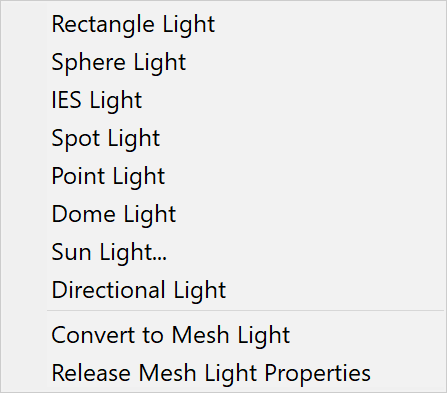447x393 pixels.
Task: Click the Directional Light item
Action: tap(223, 290)
